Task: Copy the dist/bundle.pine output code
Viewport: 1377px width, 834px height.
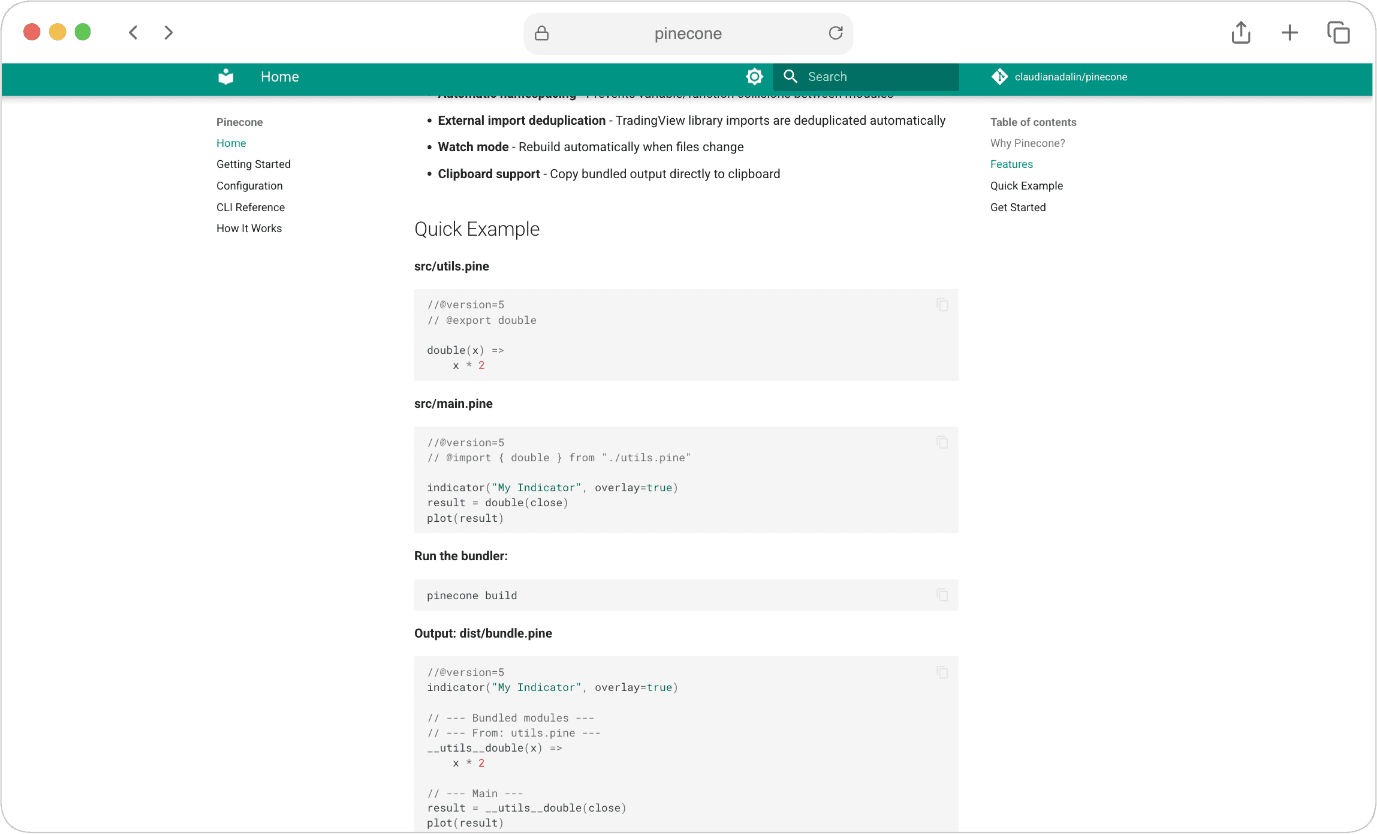Action: pos(941,672)
